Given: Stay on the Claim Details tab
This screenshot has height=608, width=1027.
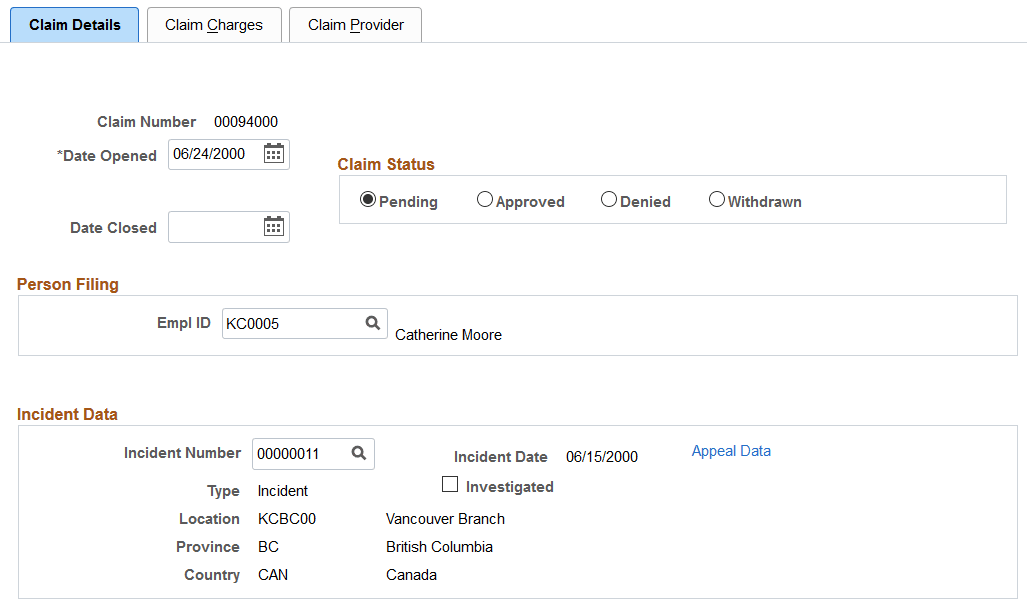Looking at the screenshot, I should click(74, 24).
